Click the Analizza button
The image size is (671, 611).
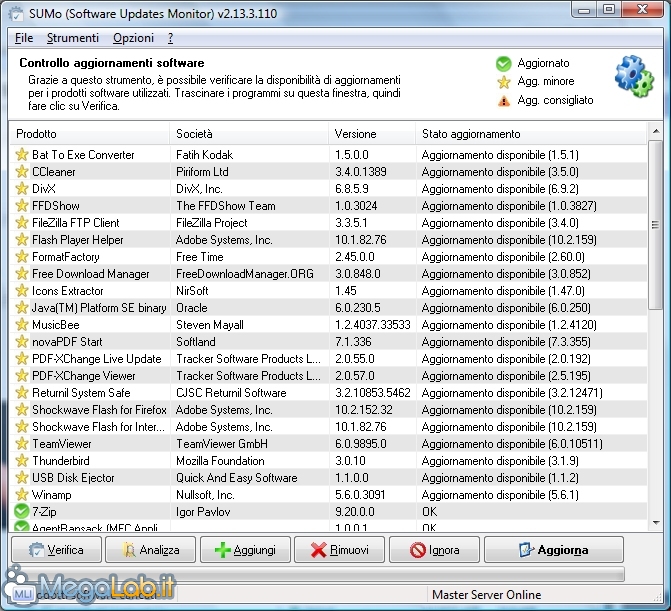(151, 549)
